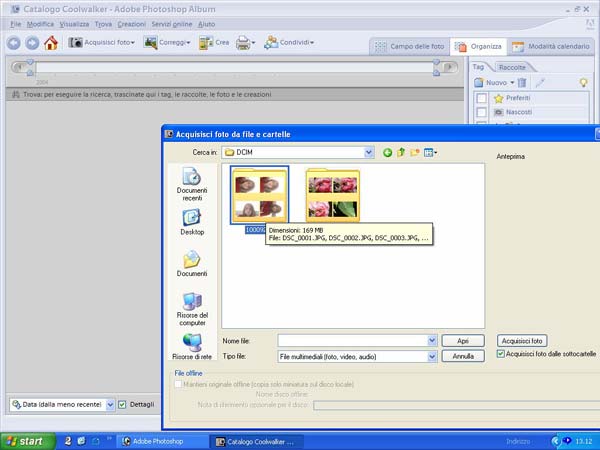Open the Acquisisci foto camera menu
Image resolution: width=600 pixels, height=450 pixels.
[x=101, y=42]
